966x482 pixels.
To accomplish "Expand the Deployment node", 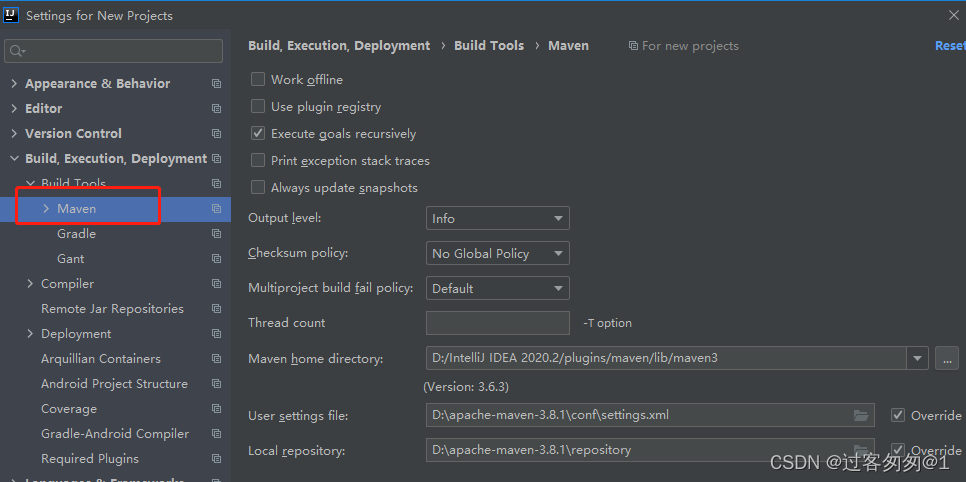I will coord(30,333).
